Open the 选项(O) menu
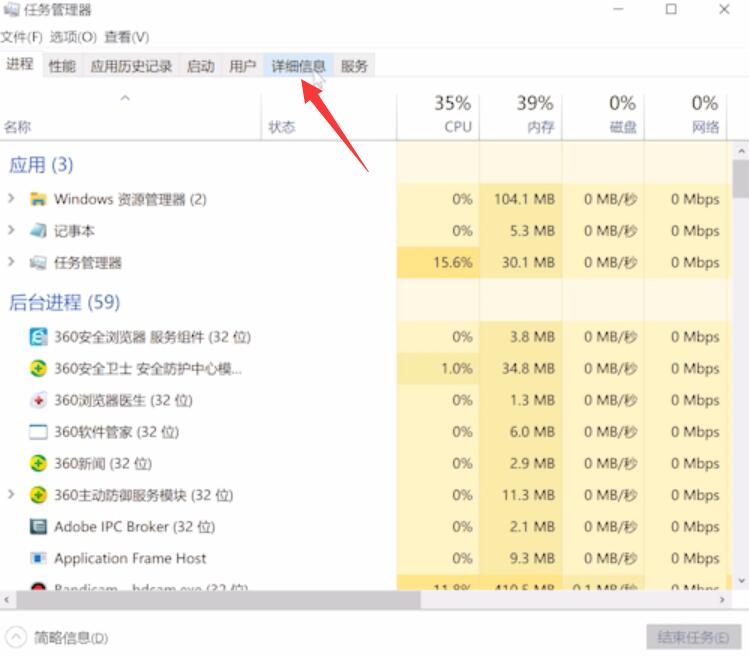The height and width of the screenshot is (658, 749). pos(73,37)
